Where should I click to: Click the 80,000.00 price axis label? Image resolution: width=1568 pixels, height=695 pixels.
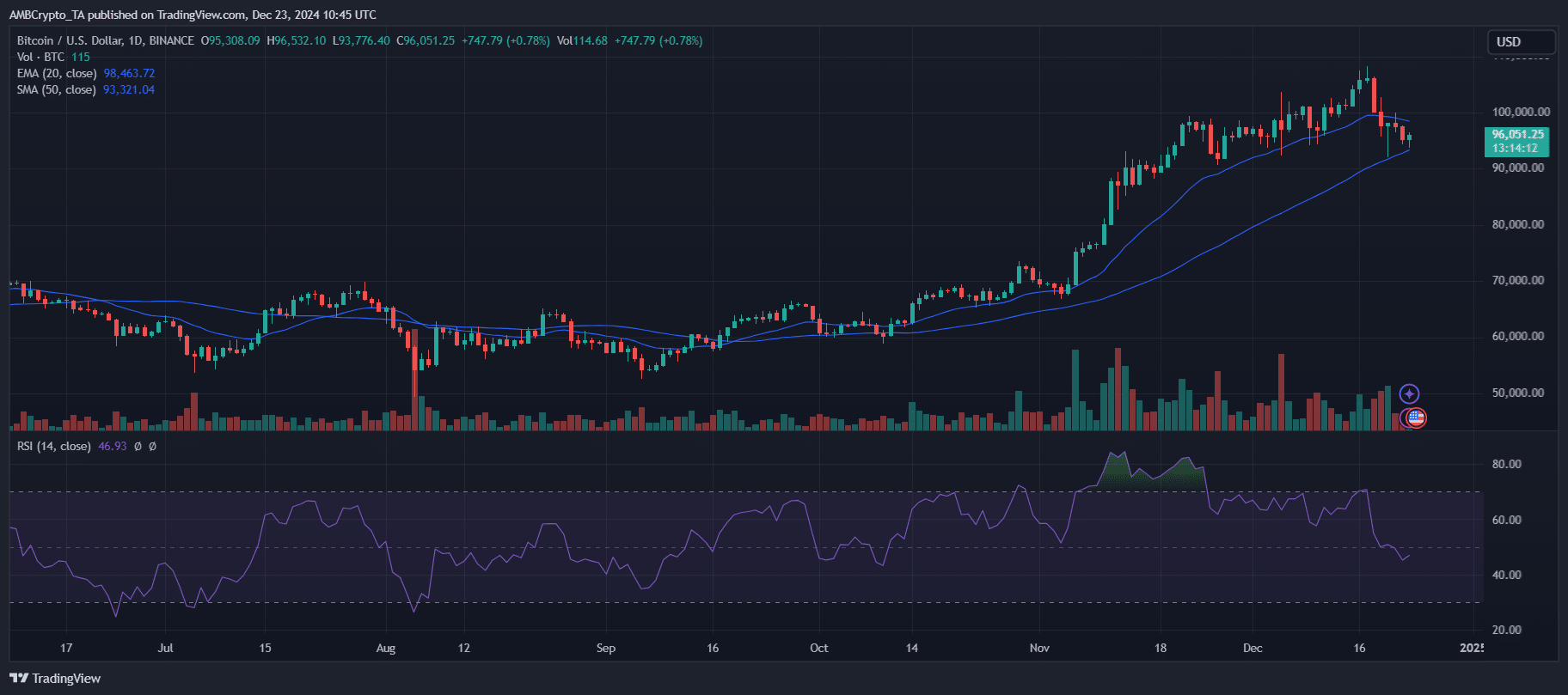pos(1518,224)
